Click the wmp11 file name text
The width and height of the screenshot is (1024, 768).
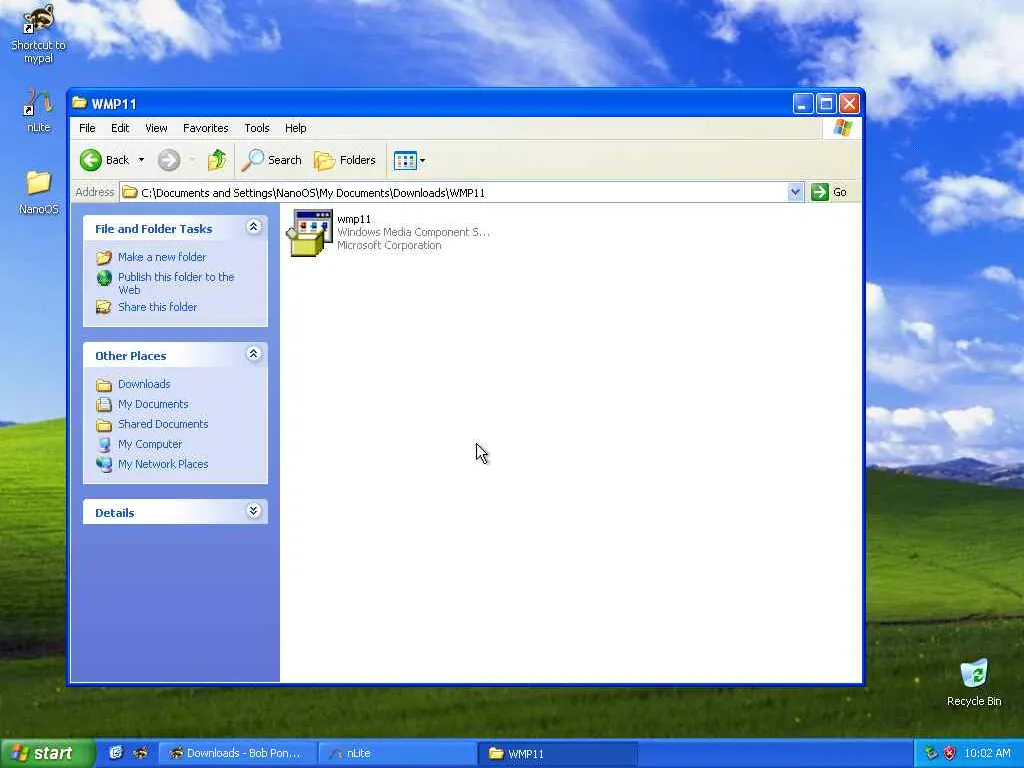(354, 219)
